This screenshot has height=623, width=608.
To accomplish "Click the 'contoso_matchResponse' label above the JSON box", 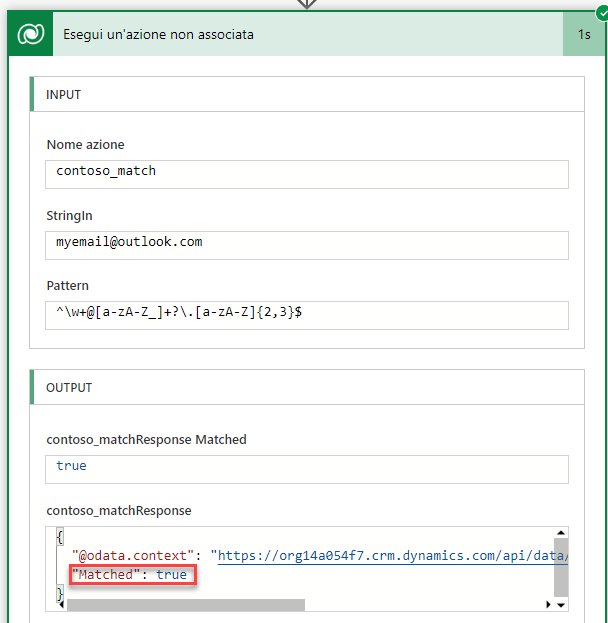I will point(119,510).
